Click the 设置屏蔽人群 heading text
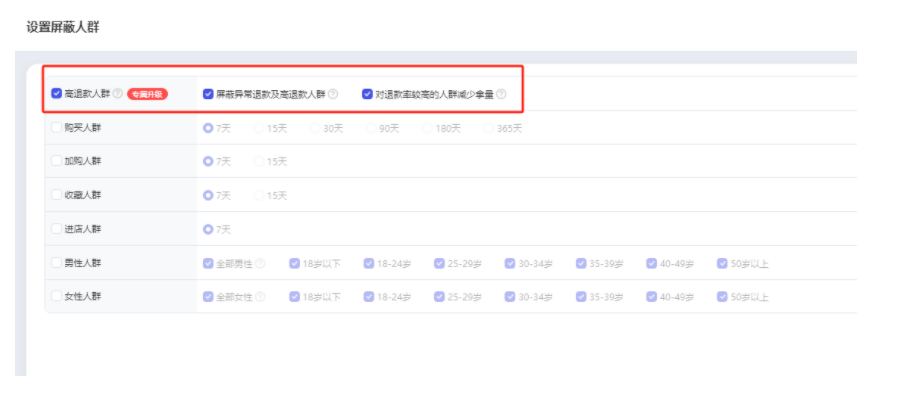Viewport: 909px width, 393px height. pos(63,27)
